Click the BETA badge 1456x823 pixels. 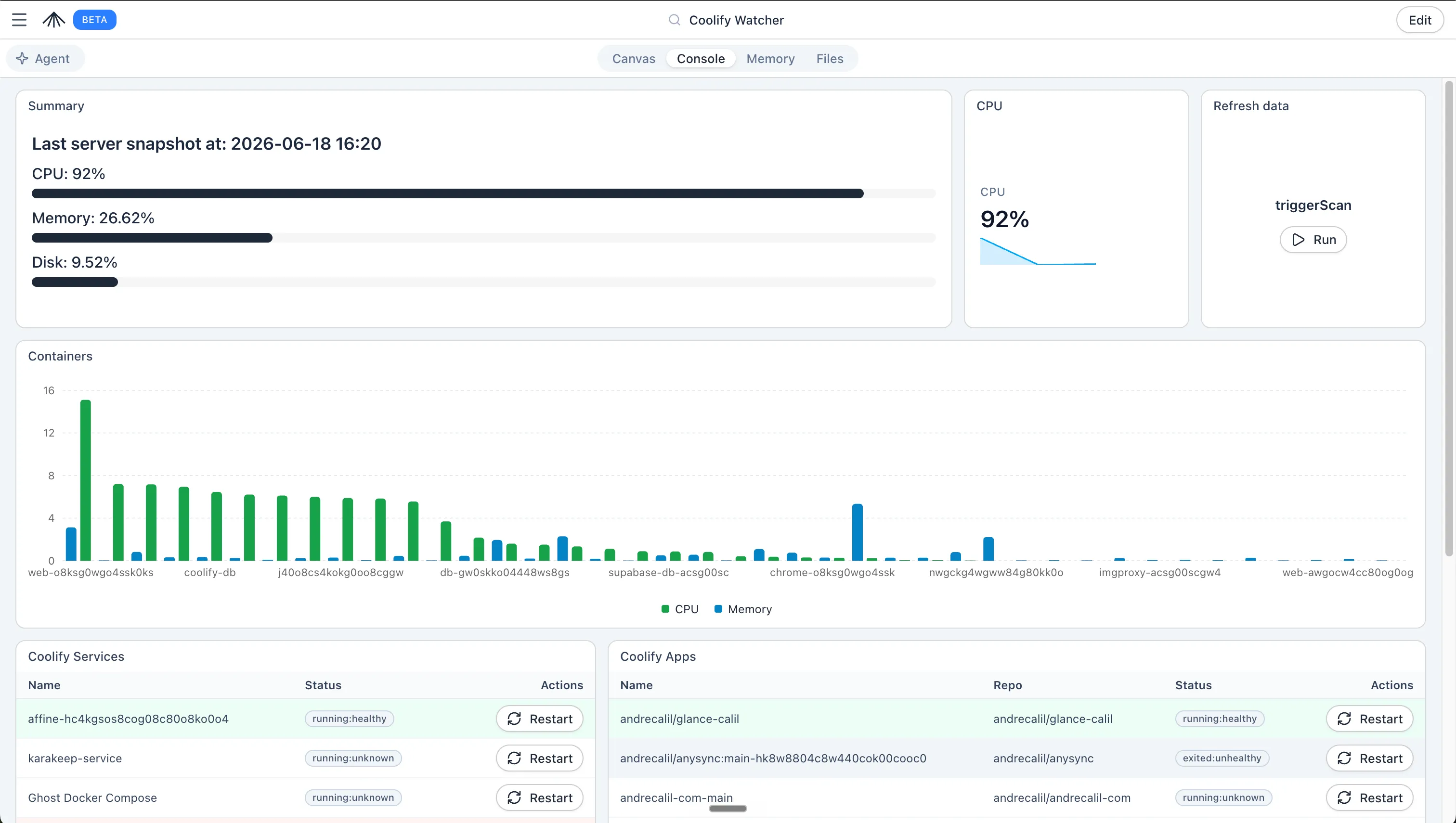click(94, 20)
